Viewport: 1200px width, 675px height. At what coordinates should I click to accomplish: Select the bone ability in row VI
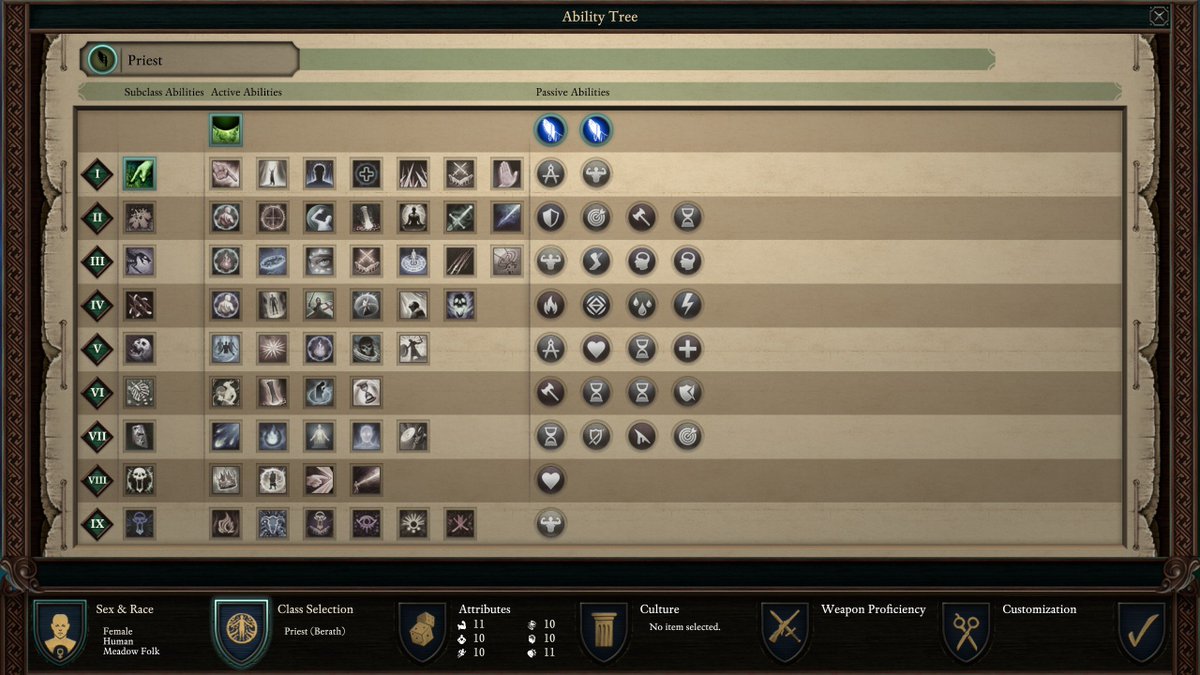click(272, 392)
